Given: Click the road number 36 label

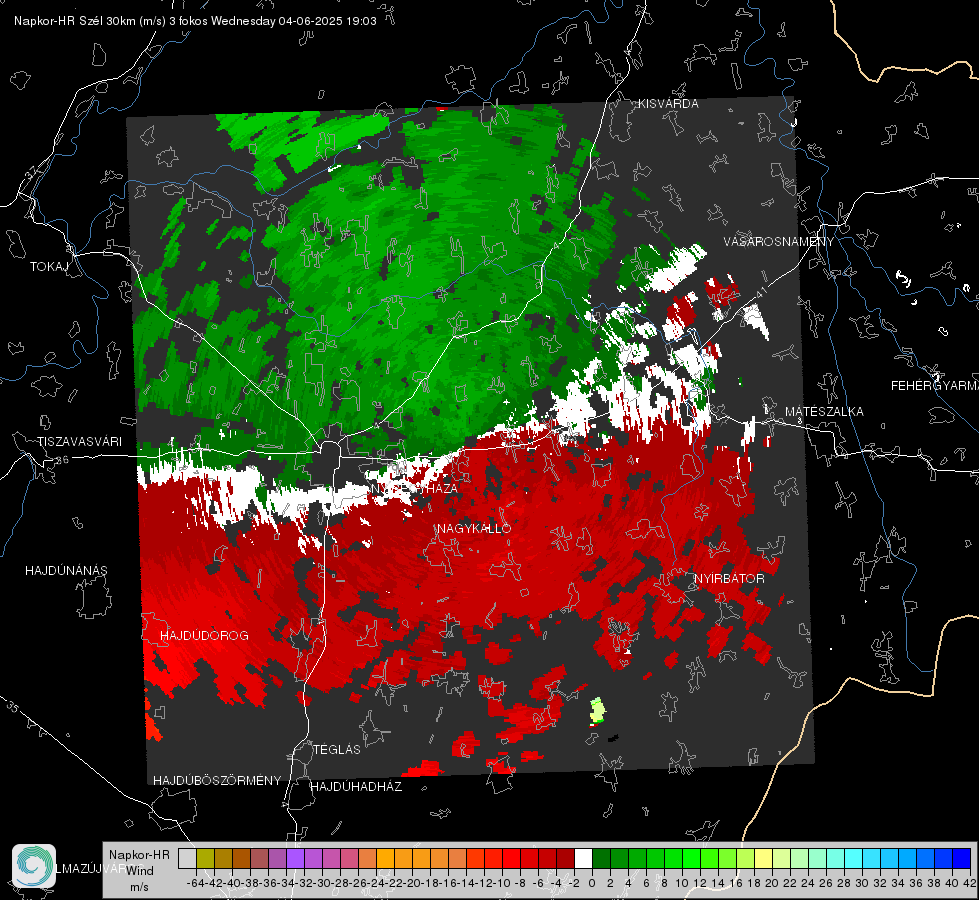Looking at the screenshot, I should [x=62, y=460].
